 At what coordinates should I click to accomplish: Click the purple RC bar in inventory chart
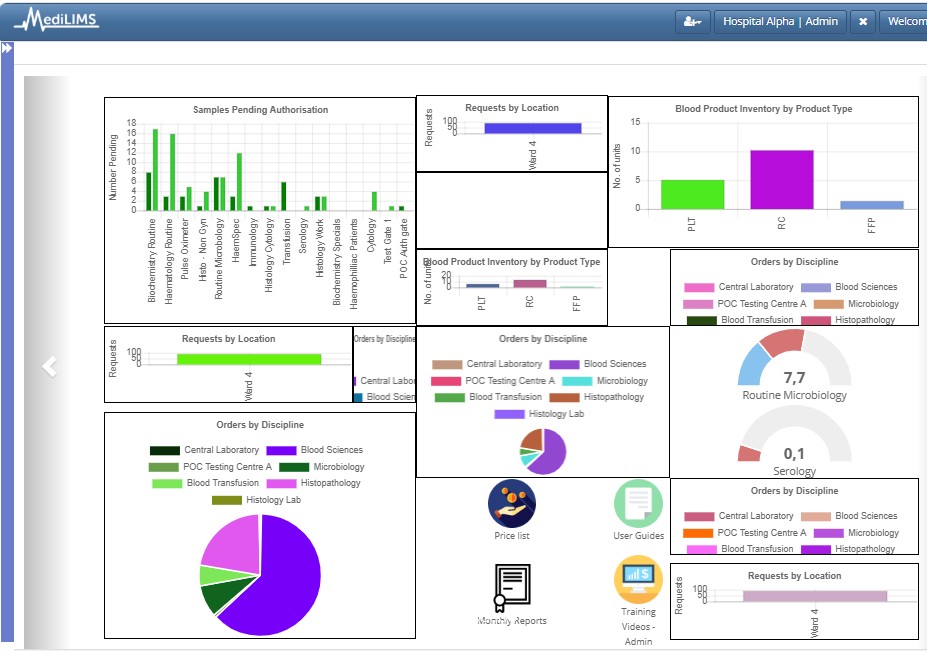(782, 180)
